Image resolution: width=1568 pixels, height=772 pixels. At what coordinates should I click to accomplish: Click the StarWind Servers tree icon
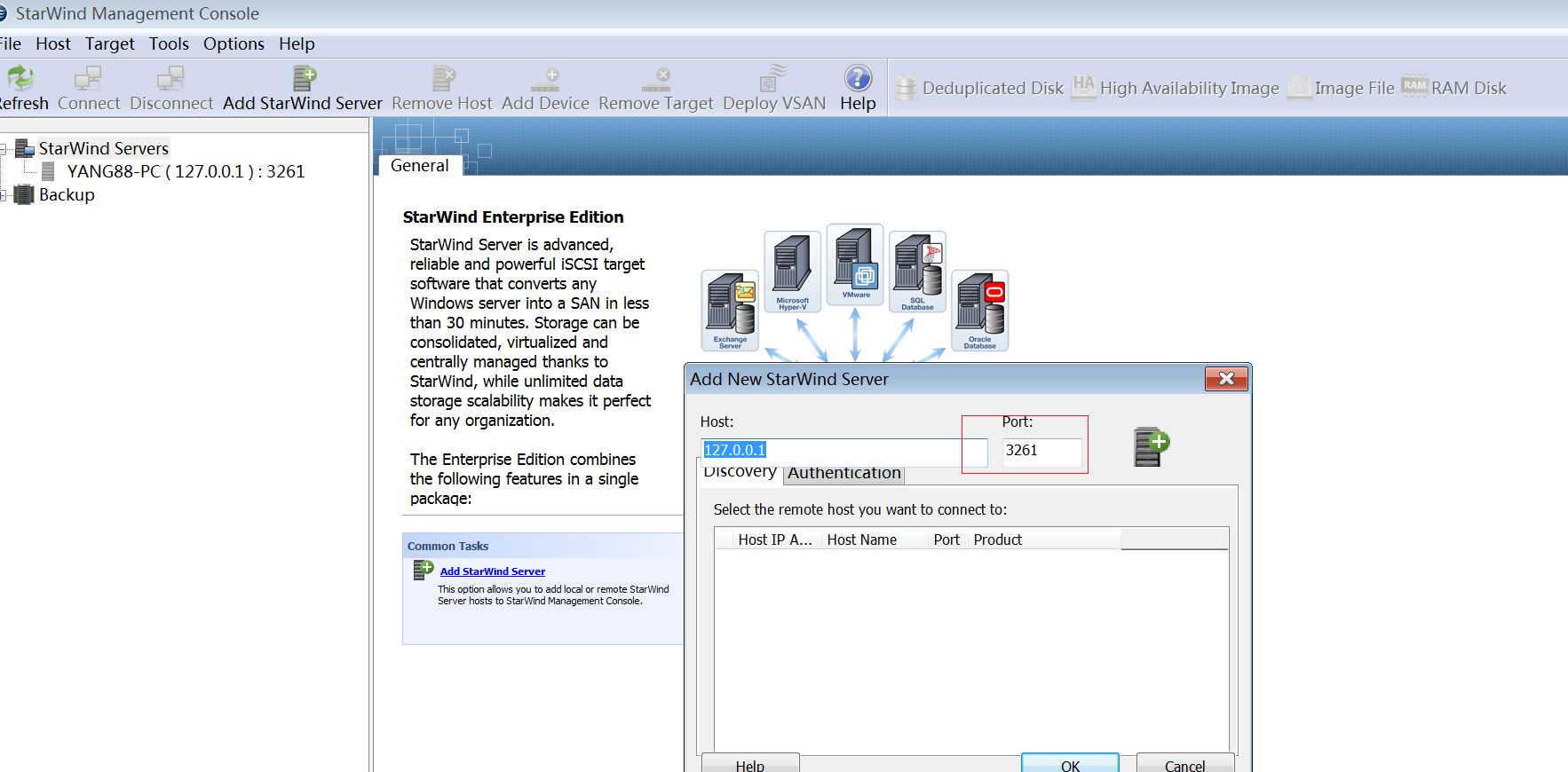(25, 148)
